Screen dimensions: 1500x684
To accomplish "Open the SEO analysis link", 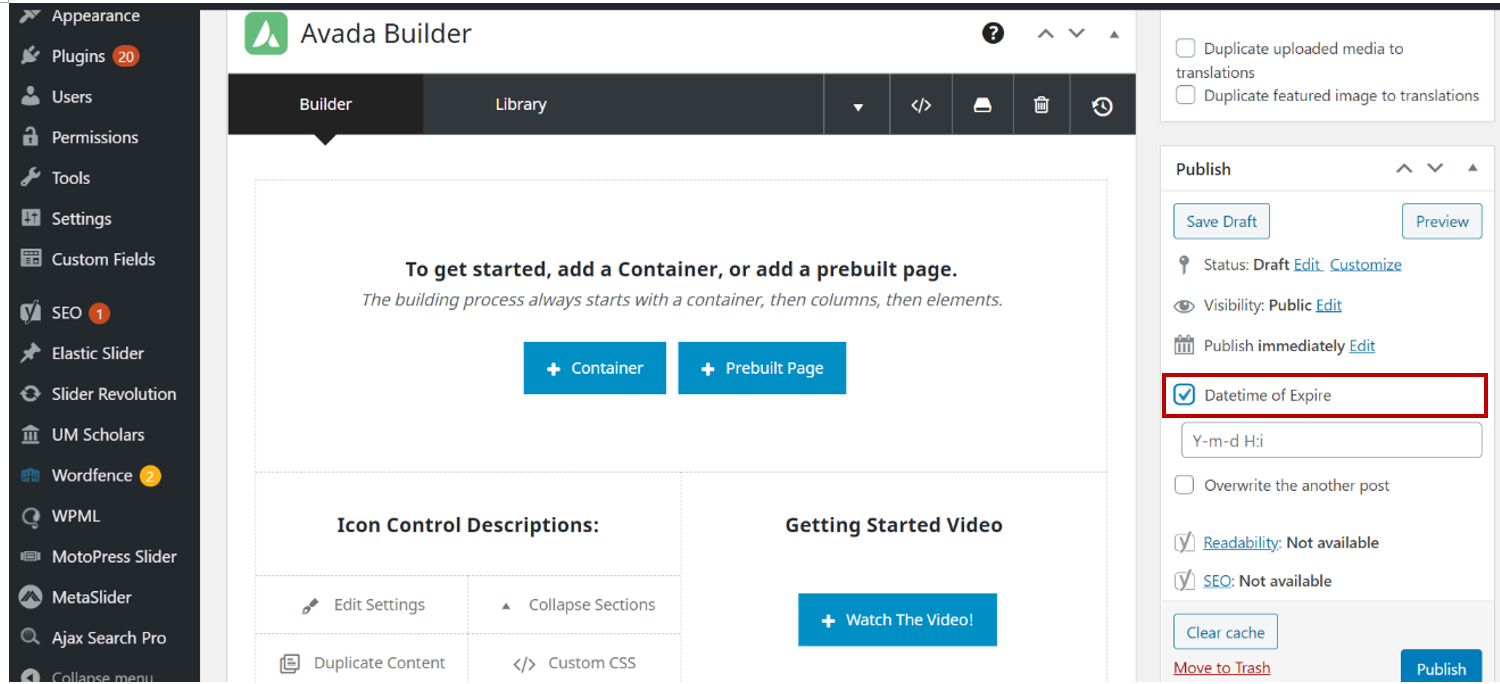I will point(1217,580).
